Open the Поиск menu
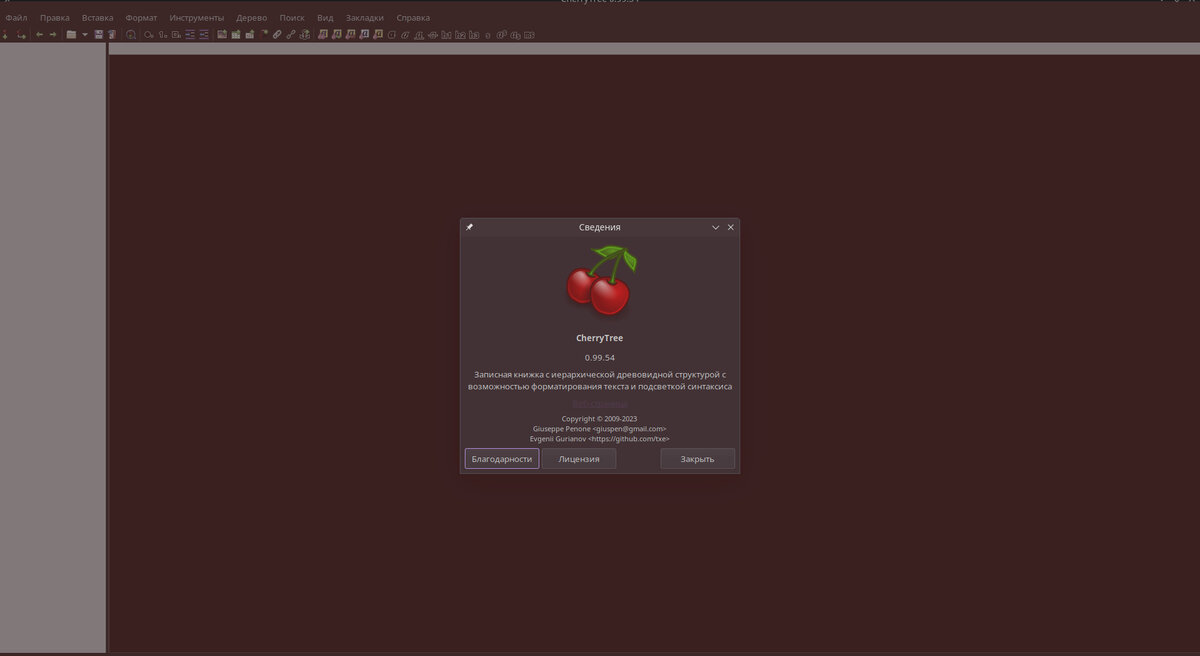This screenshot has height=656, width=1200. pos(292,18)
